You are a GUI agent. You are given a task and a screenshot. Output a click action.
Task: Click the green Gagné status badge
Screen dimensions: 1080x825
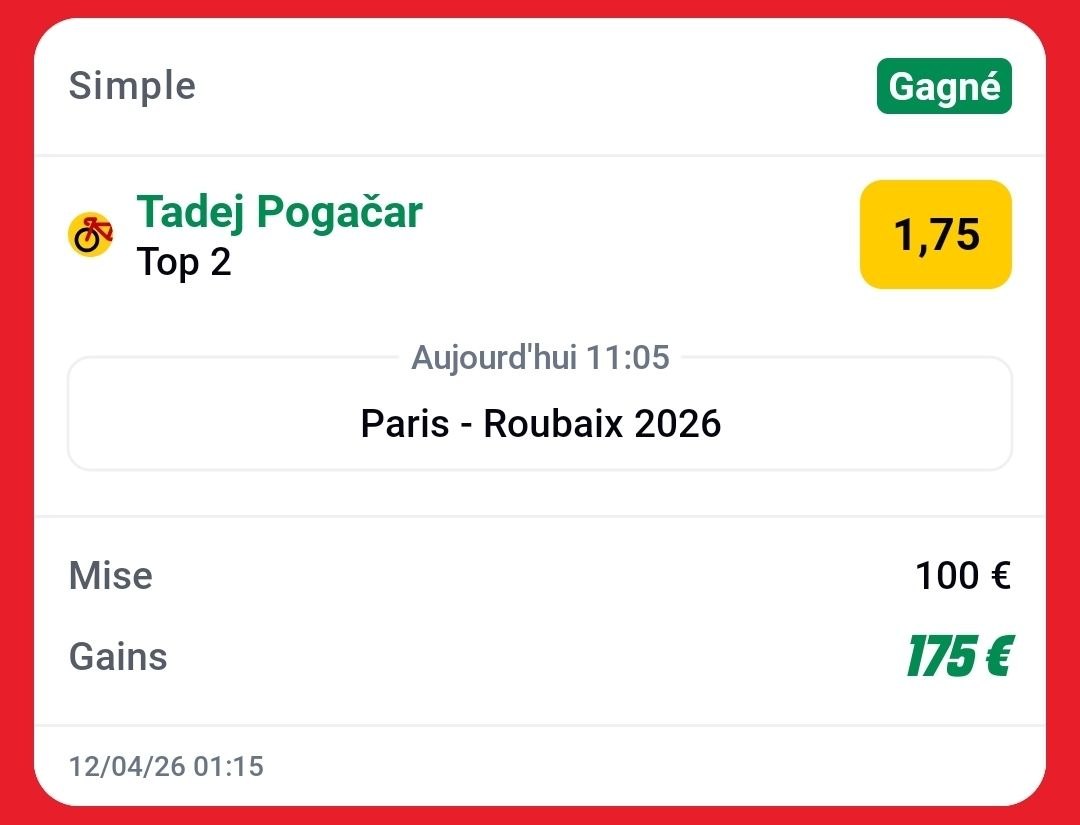(x=944, y=87)
